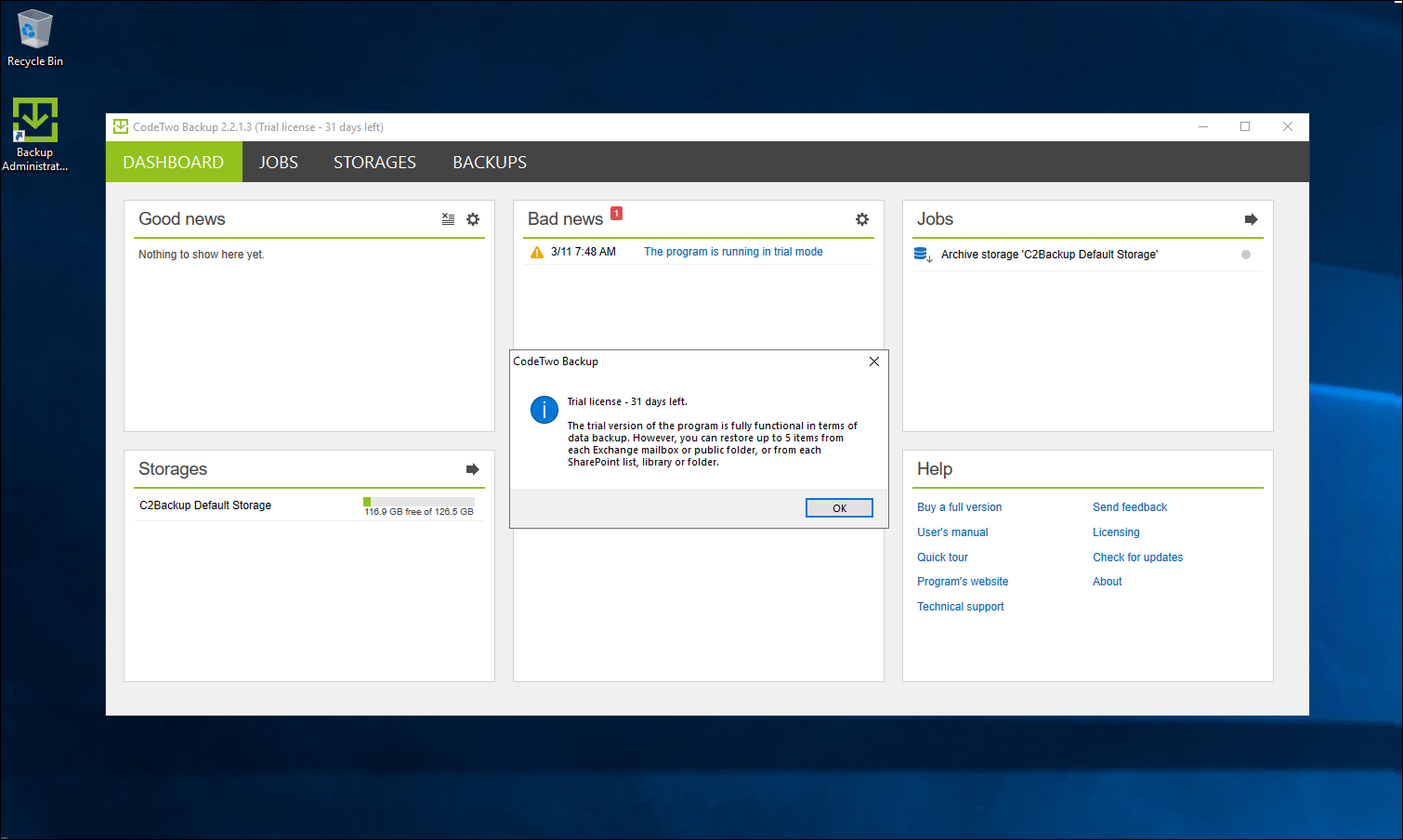Switch to the JOBS tab

point(278,163)
